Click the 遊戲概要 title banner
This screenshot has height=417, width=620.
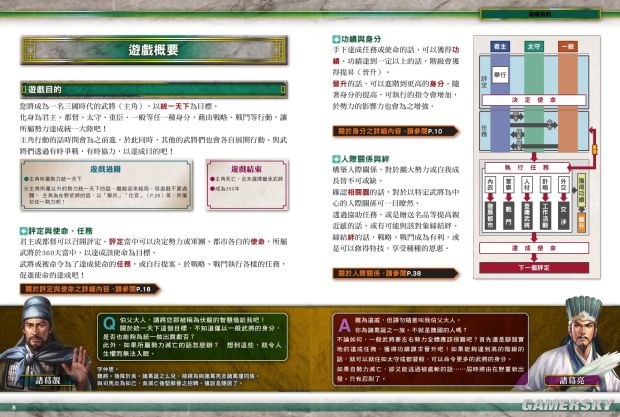(154, 50)
